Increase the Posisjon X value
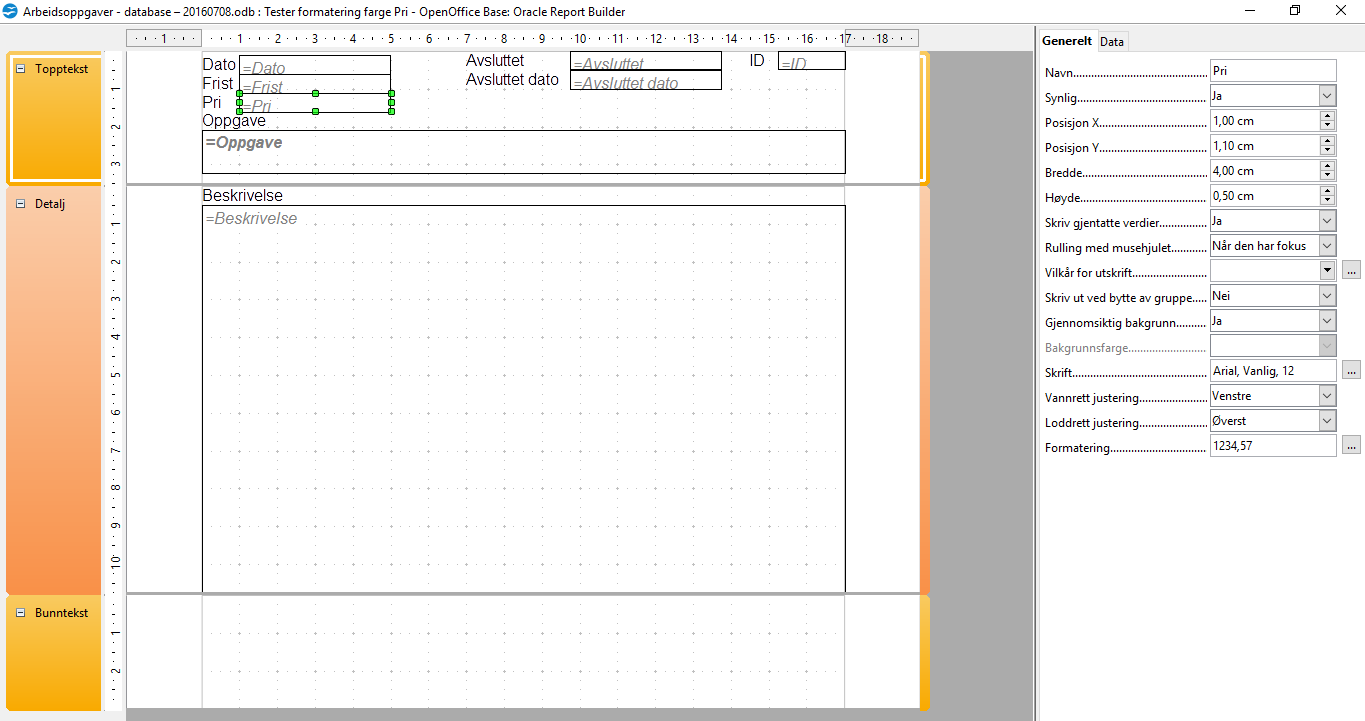The height and width of the screenshot is (721, 1365). point(1328,116)
